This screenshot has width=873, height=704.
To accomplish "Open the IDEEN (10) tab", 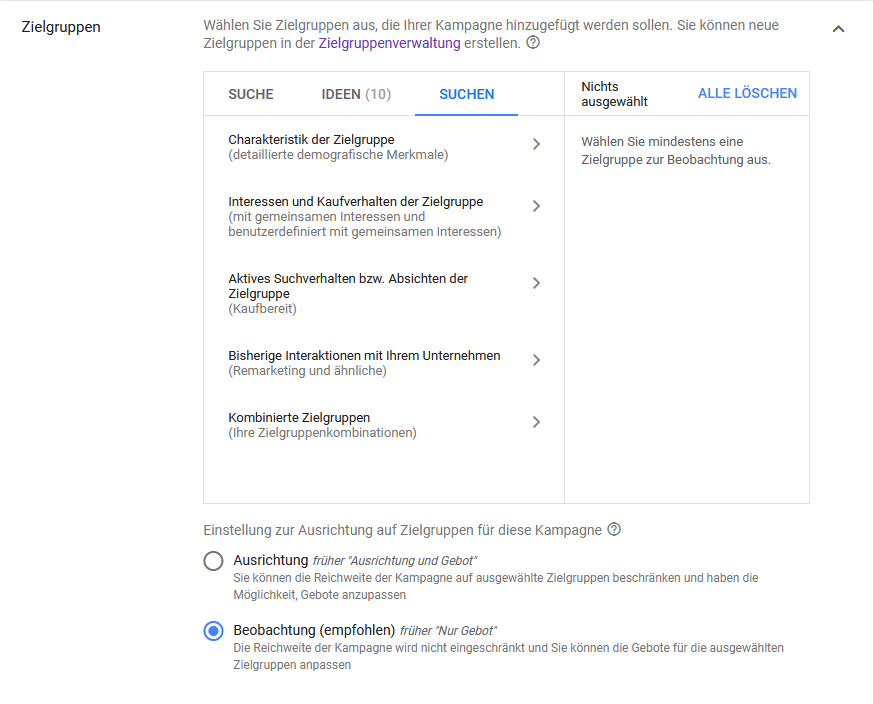I will (x=356, y=94).
